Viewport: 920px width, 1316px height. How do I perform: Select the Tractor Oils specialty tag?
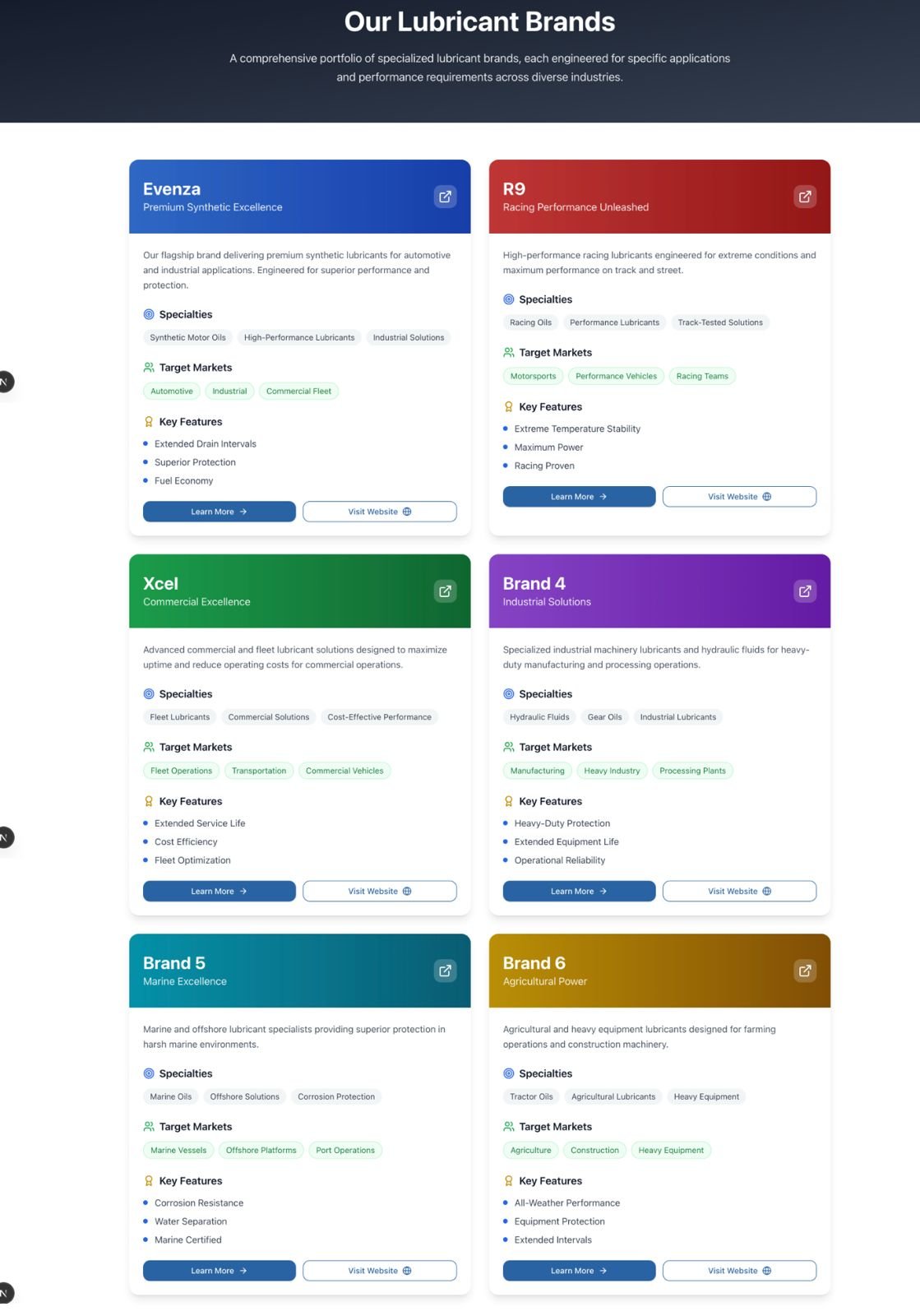click(x=531, y=1096)
